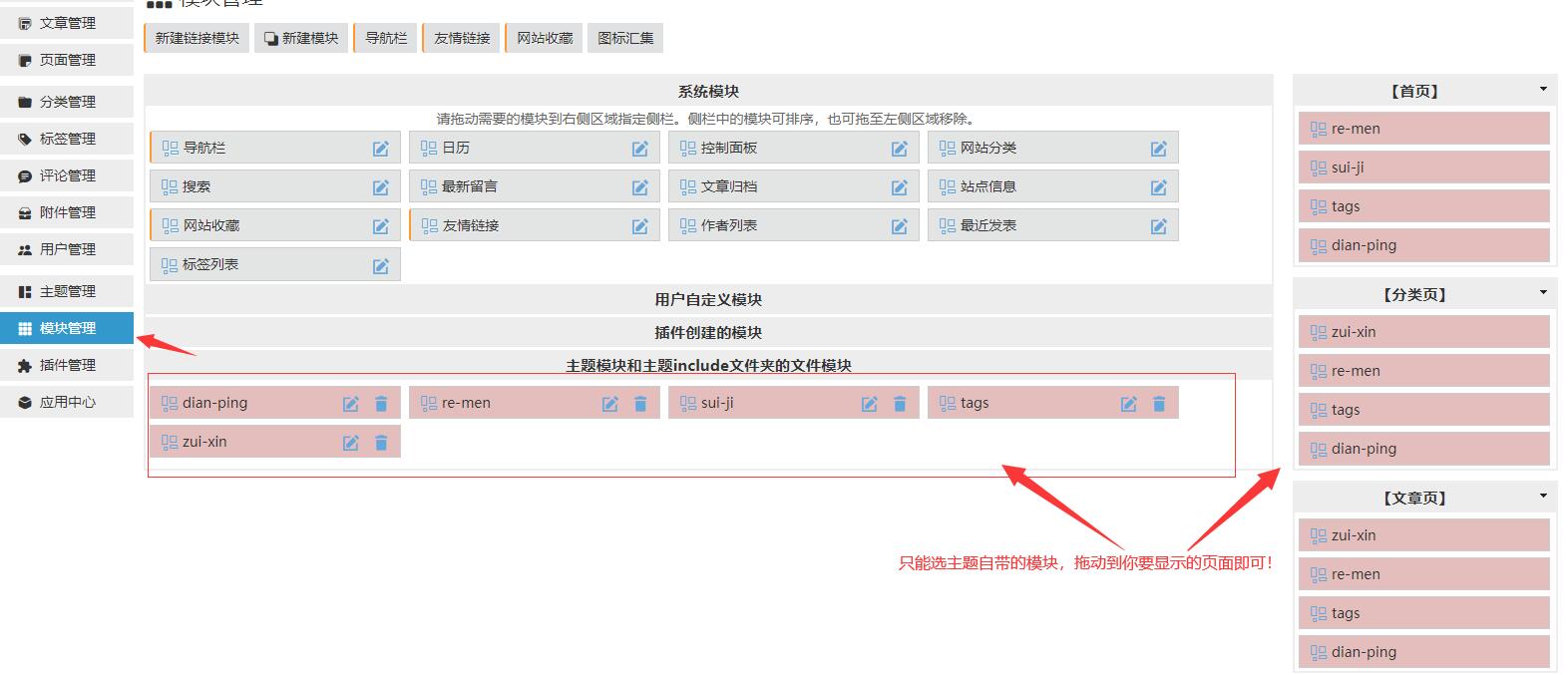Open 评论管理 in the sidebar

[x=67, y=175]
